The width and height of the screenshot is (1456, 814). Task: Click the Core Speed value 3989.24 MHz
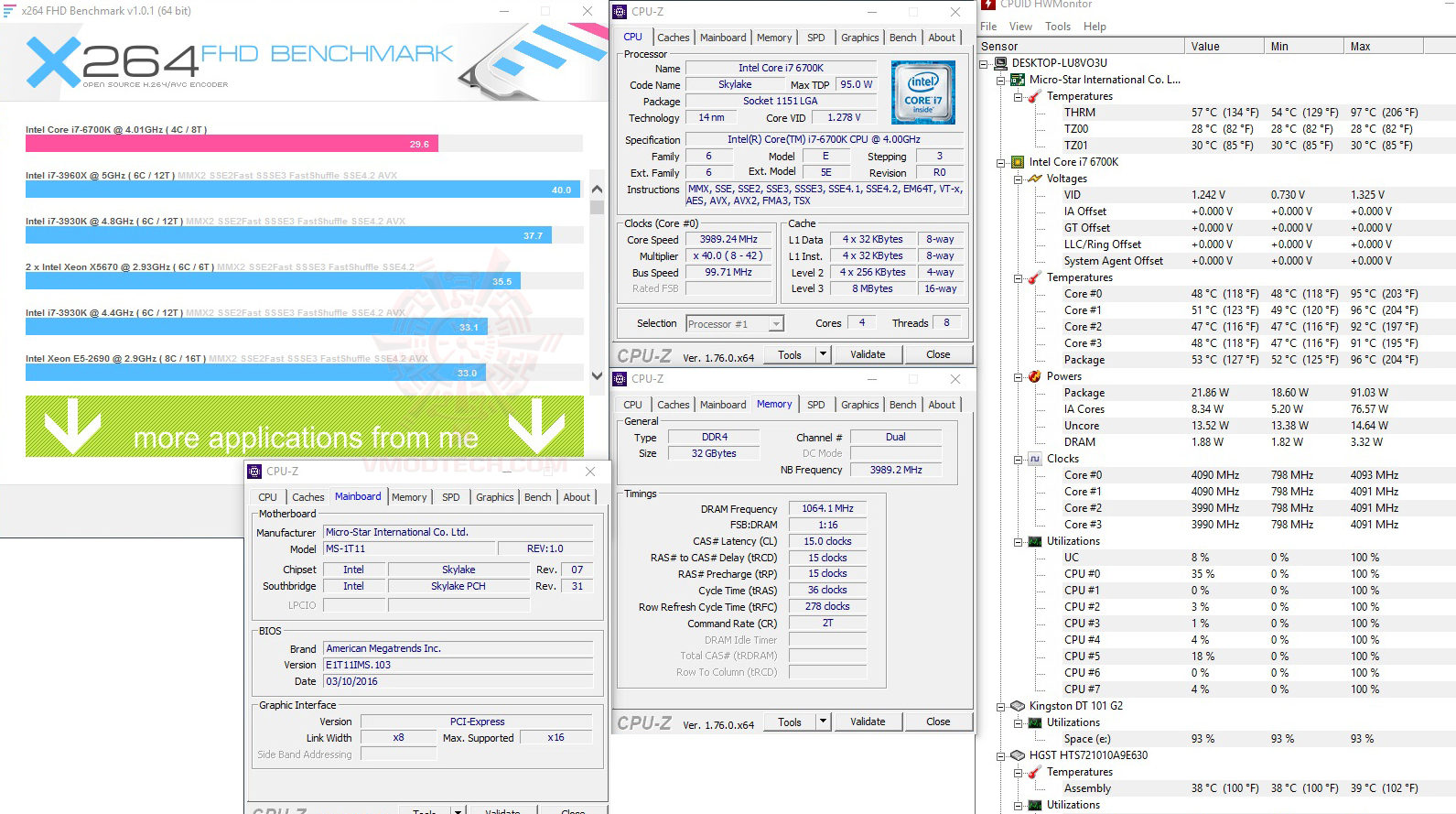(x=728, y=239)
